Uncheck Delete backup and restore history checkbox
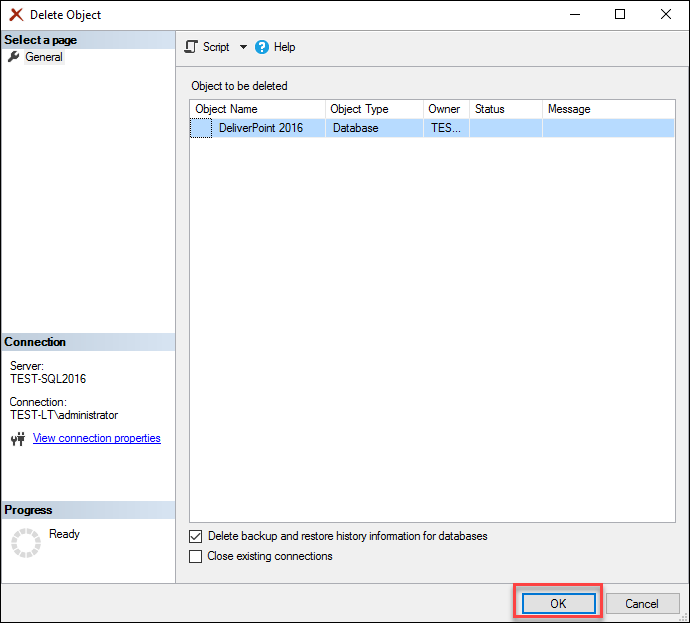The height and width of the screenshot is (623, 690). pyautogui.click(x=195, y=536)
